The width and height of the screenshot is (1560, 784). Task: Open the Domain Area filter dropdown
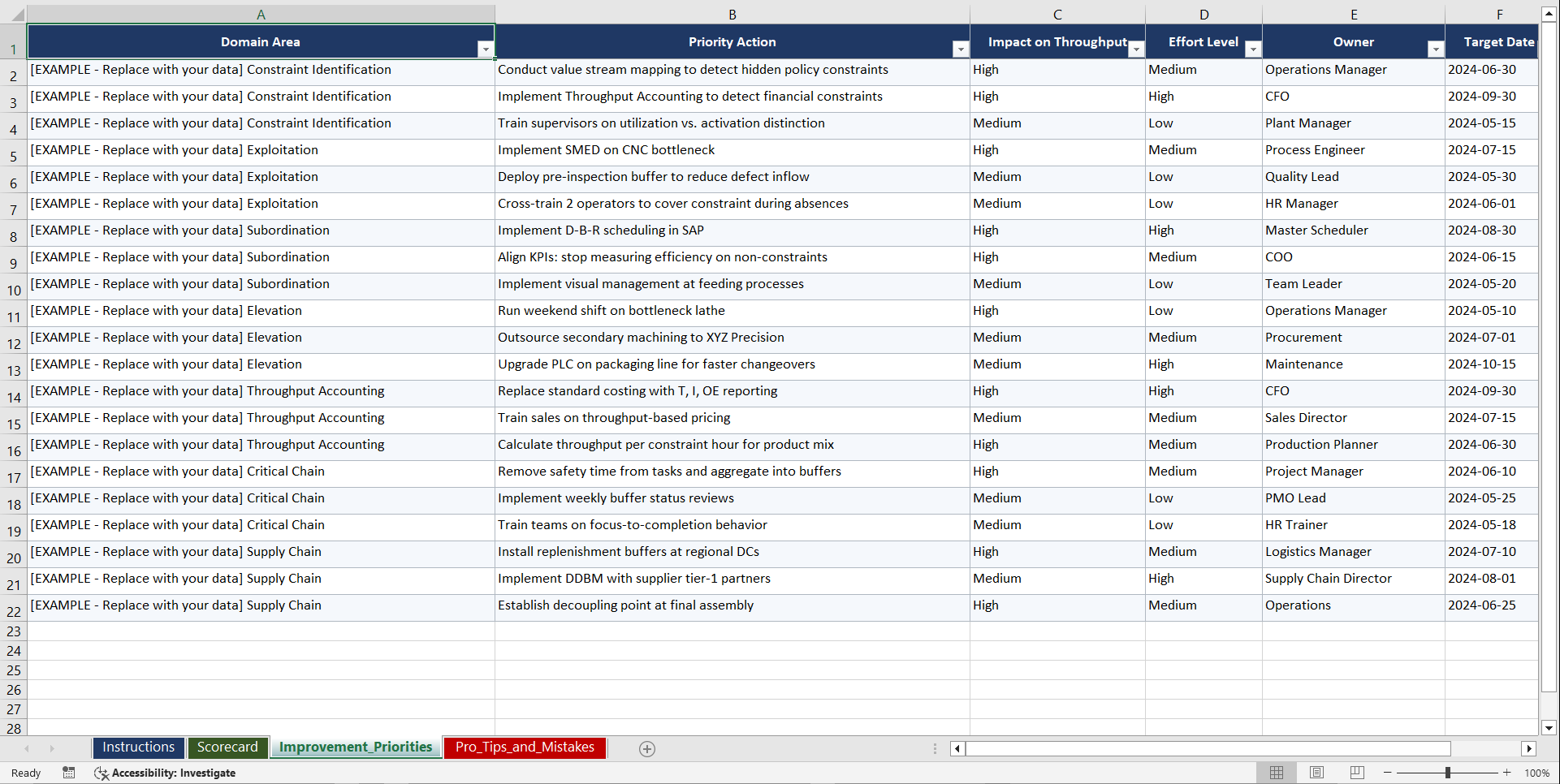(485, 50)
